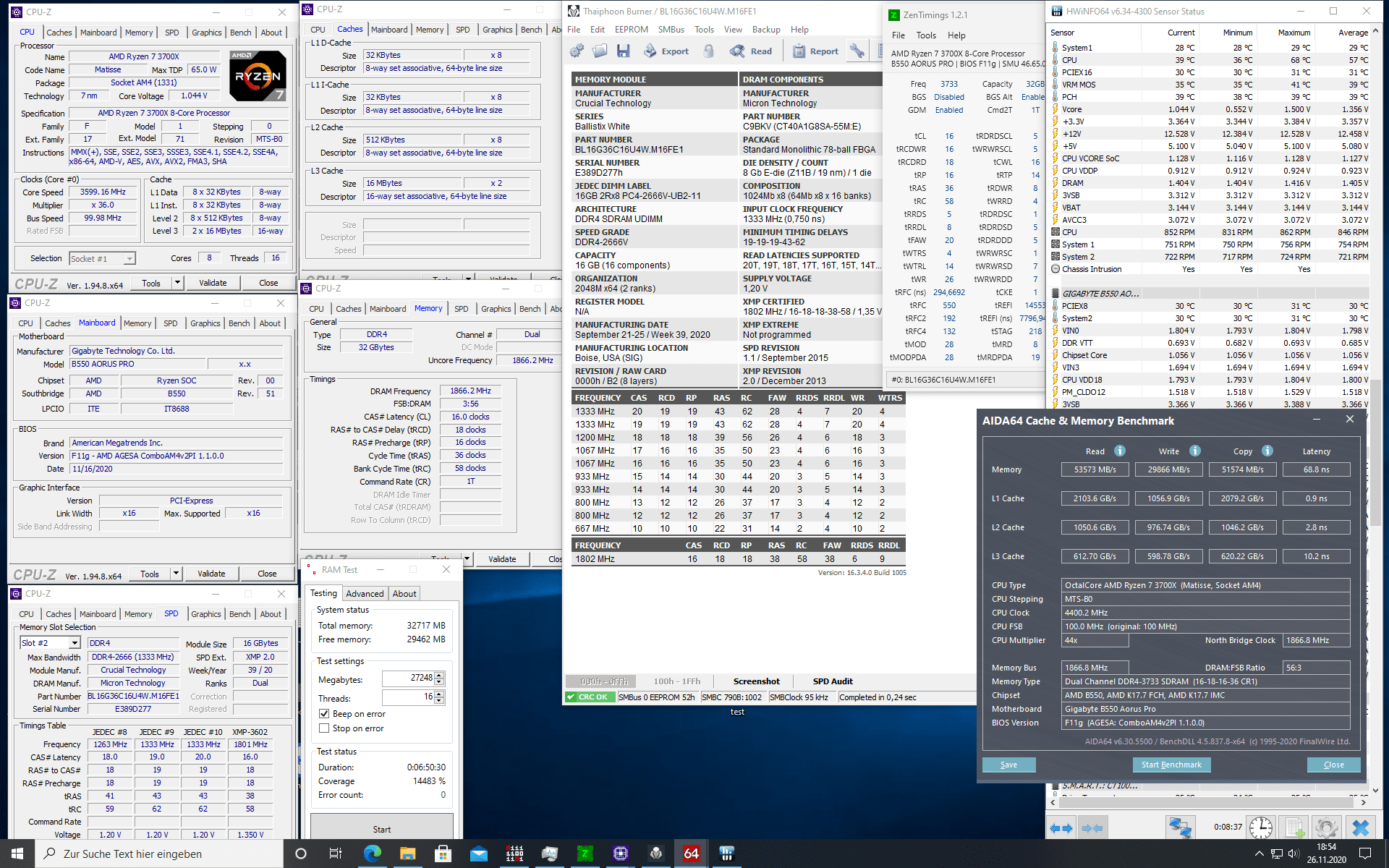Viewport: 1389px width, 868px height.
Task: Uncheck Beep on error checkbox
Action: pos(324,714)
